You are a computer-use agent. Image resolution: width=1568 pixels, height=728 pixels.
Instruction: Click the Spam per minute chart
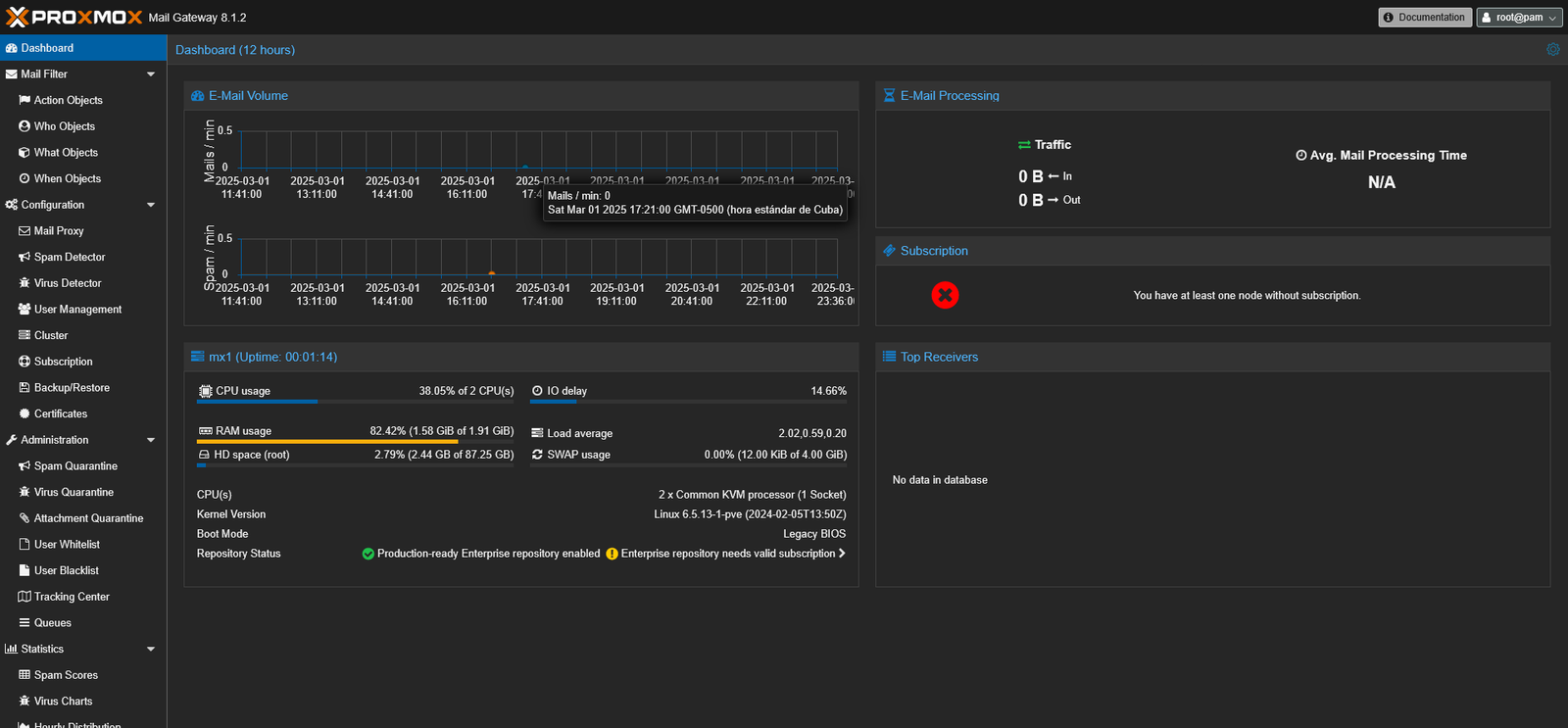[539, 257]
